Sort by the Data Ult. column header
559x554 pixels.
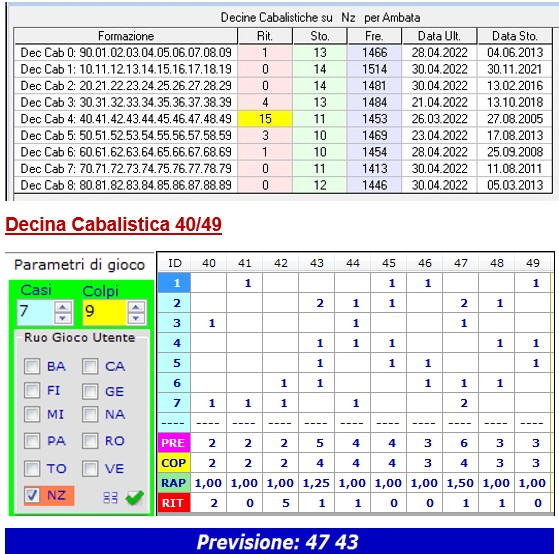coord(439,36)
